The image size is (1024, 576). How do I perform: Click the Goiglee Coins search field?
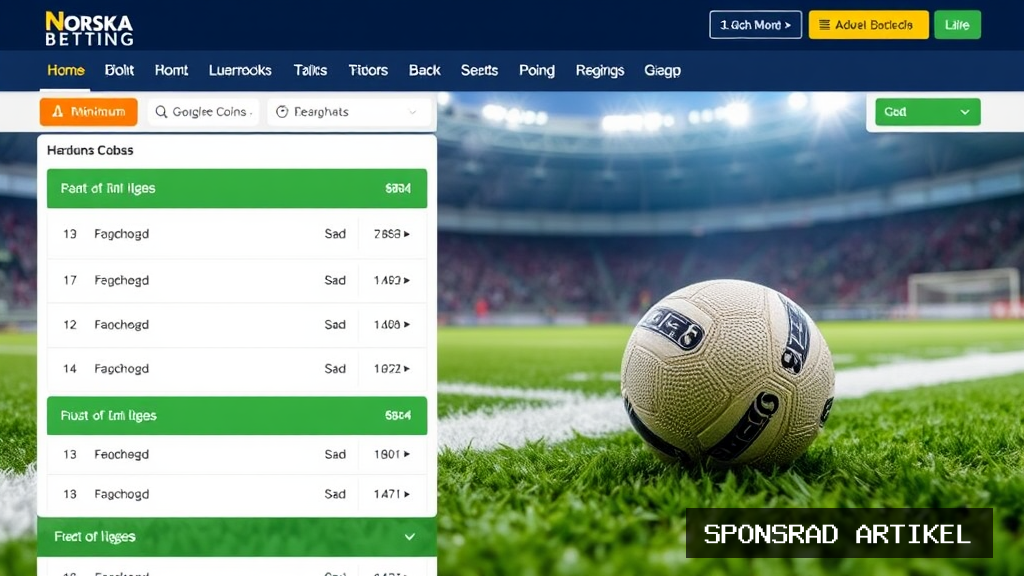[204, 112]
